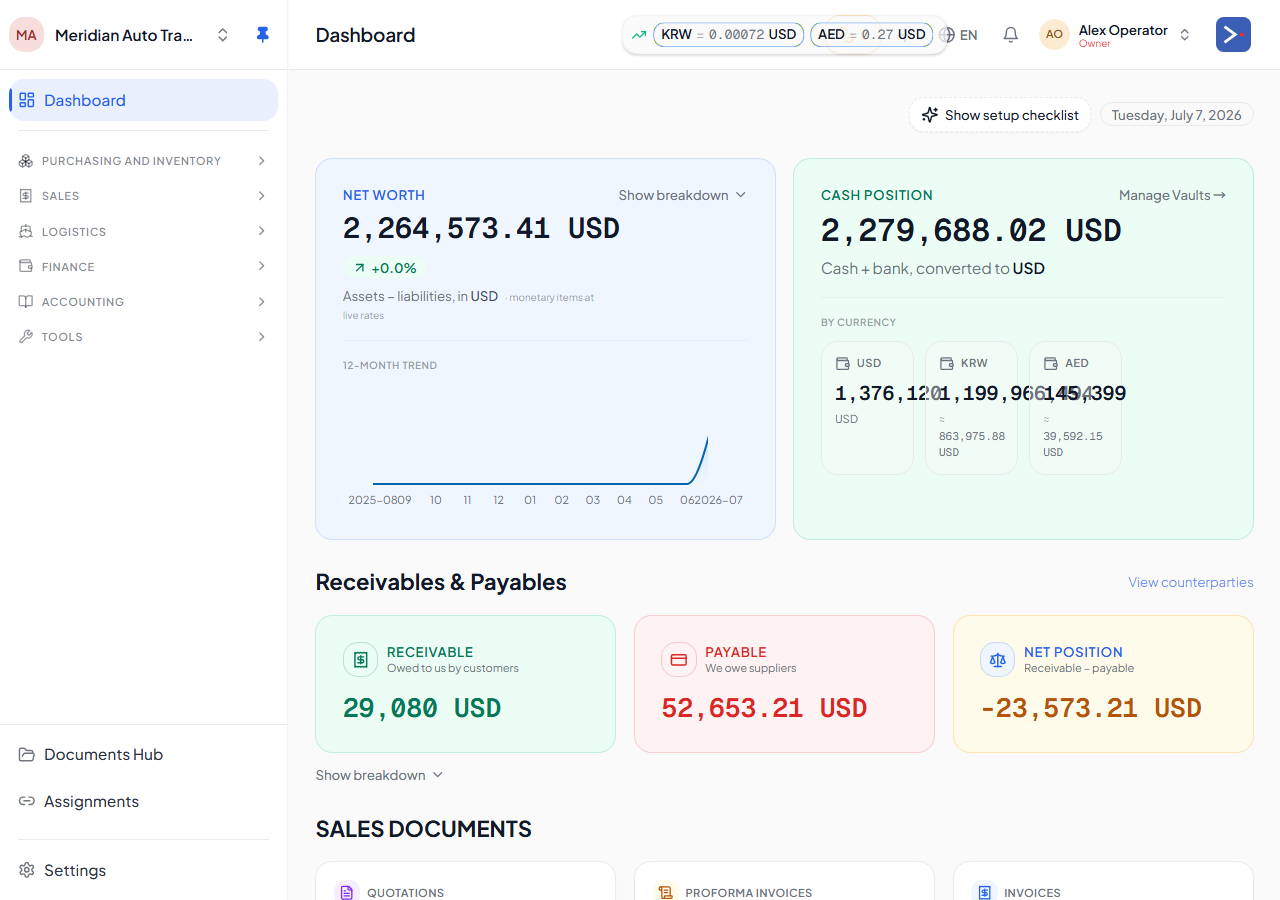Open Manage Vaults link
Image resolution: width=1280 pixels, height=900 pixels.
(1172, 195)
